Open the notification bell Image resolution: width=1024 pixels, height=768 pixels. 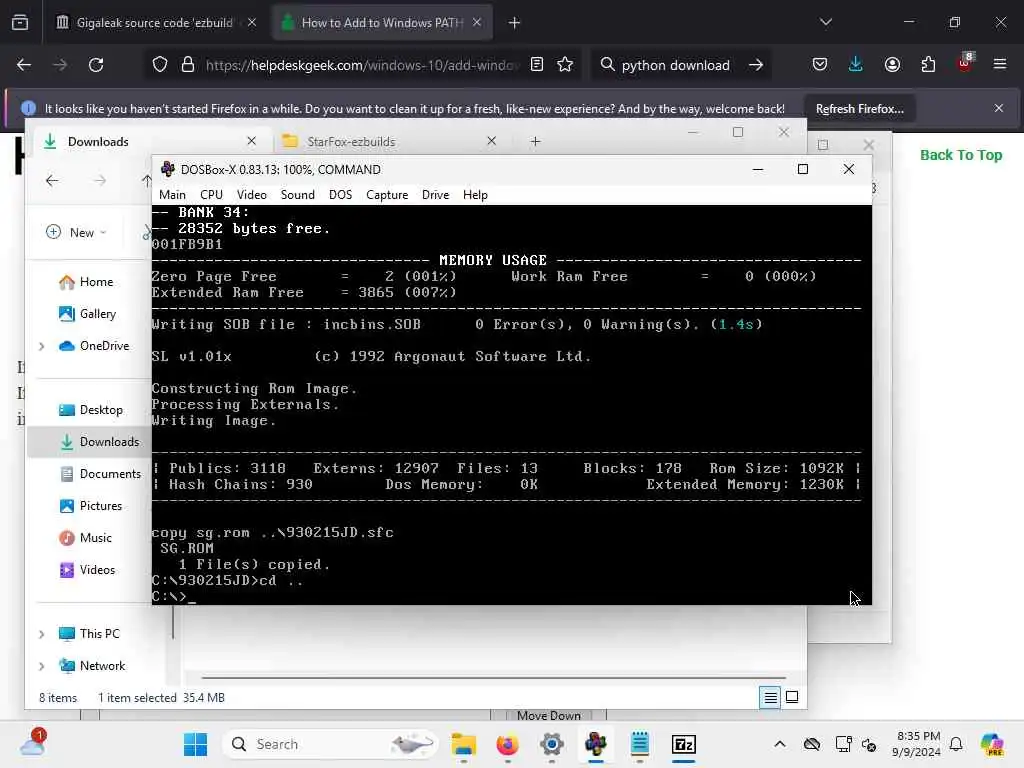[956, 744]
